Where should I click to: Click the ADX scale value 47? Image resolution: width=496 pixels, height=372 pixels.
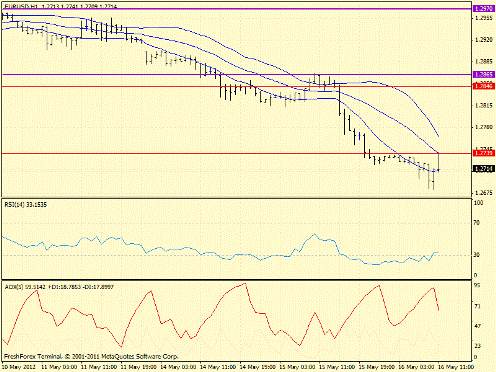click(x=477, y=326)
